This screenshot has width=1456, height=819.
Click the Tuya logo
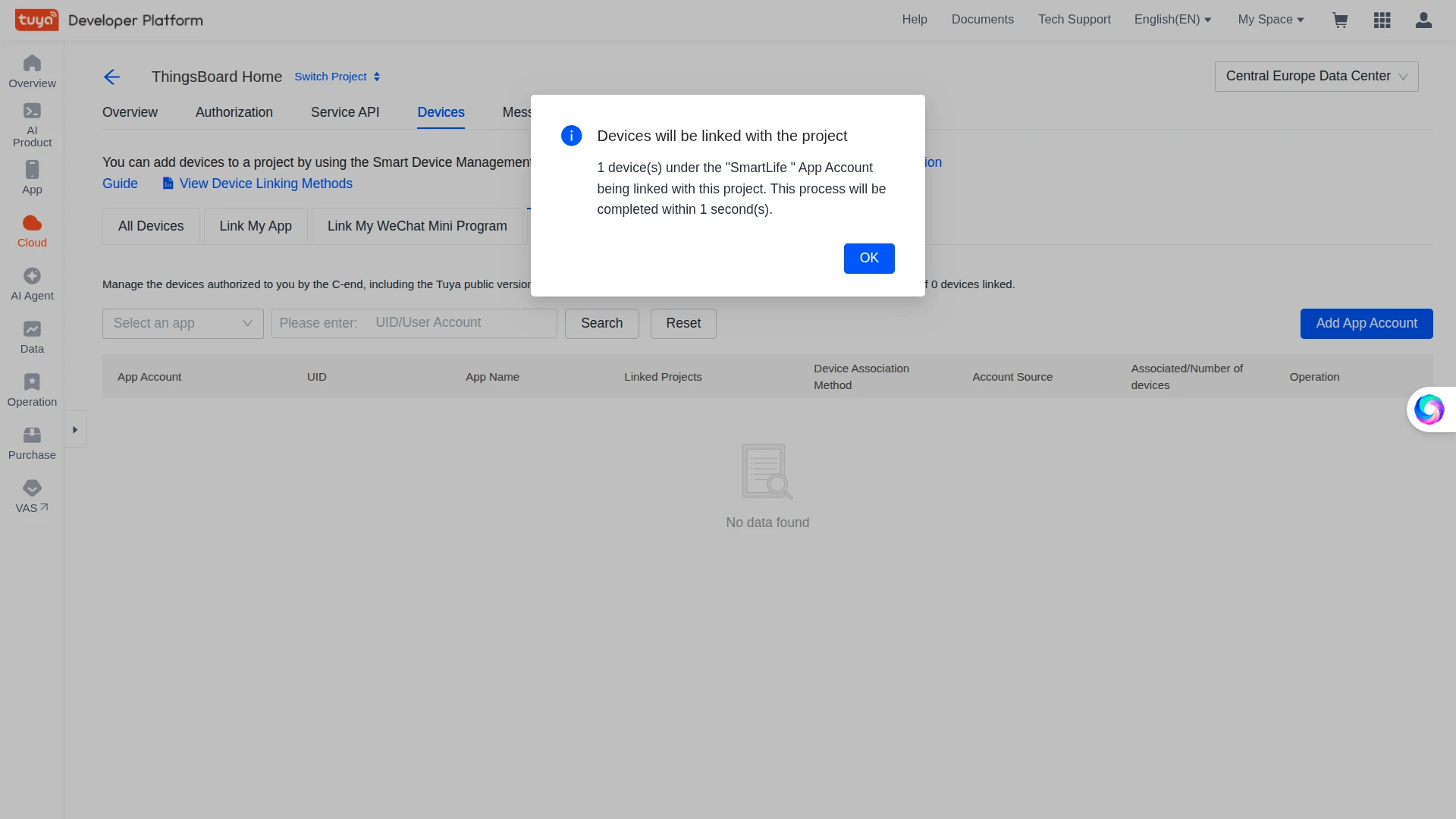click(x=36, y=20)
